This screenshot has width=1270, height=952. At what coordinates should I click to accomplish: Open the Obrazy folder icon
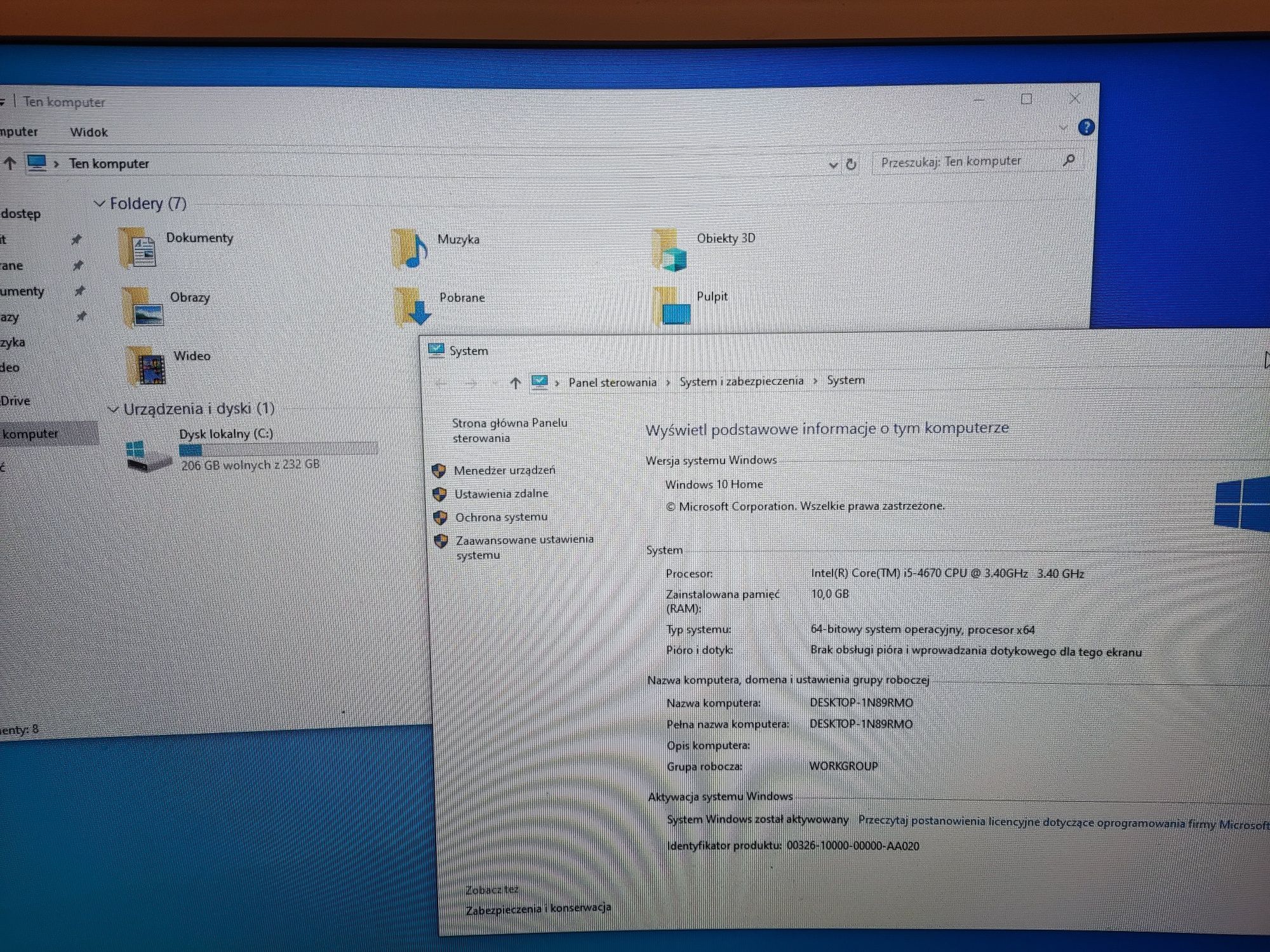(x=144, y=307)
